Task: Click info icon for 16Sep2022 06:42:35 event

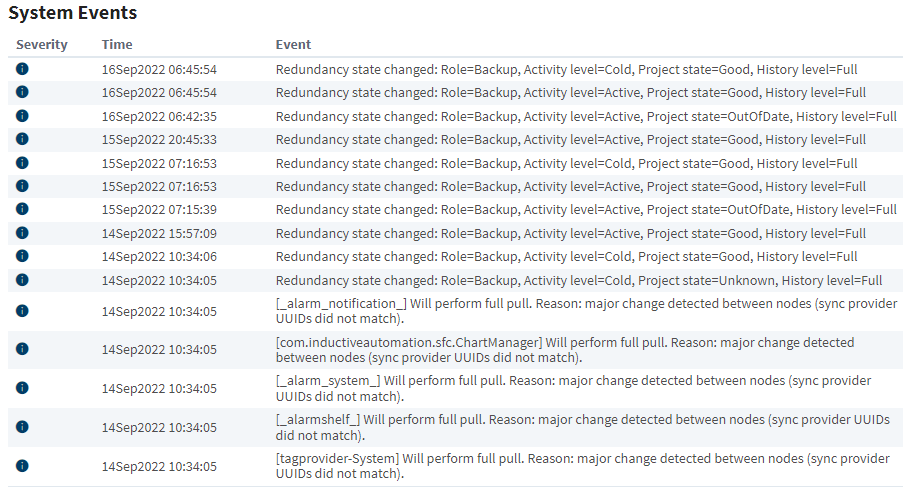Action: click(22, 116)
